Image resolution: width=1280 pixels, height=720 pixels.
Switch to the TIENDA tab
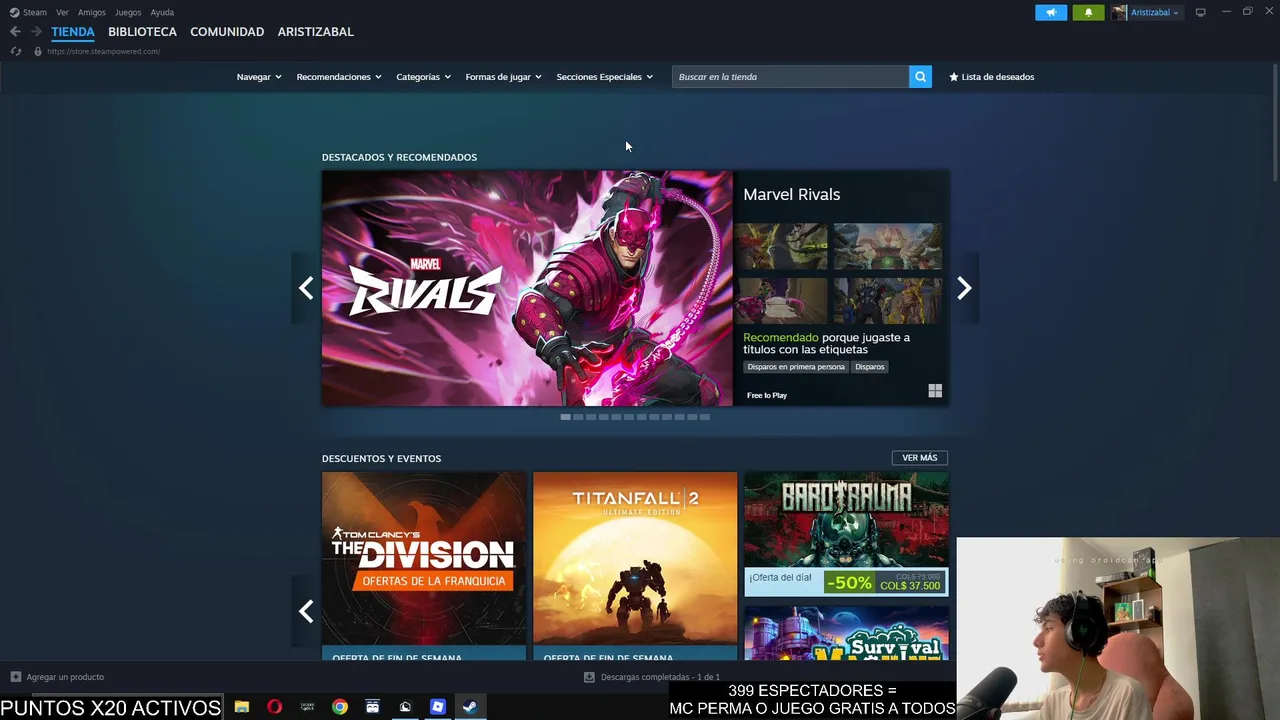(73, 32)
